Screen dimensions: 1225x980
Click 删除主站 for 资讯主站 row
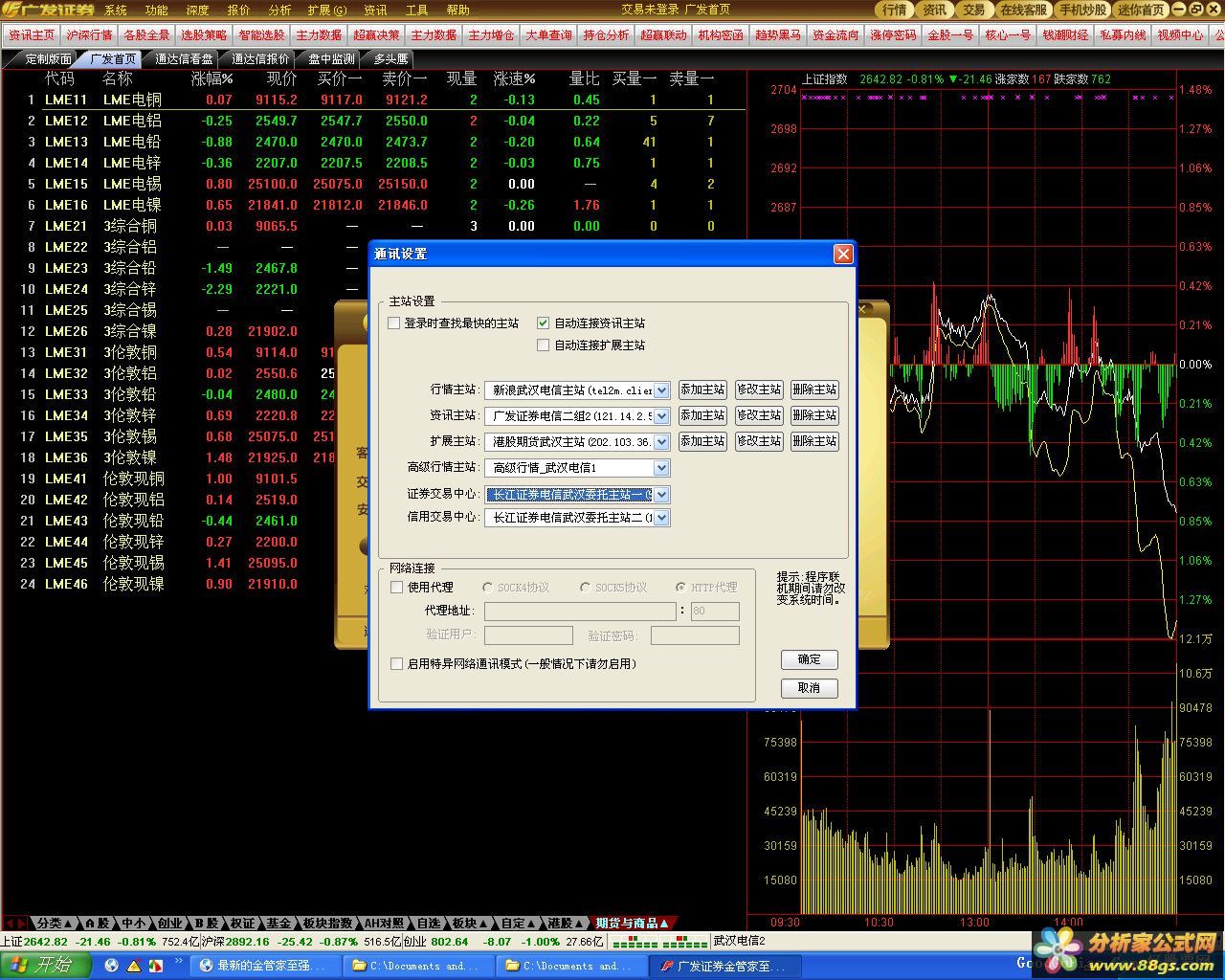(814, 415)
